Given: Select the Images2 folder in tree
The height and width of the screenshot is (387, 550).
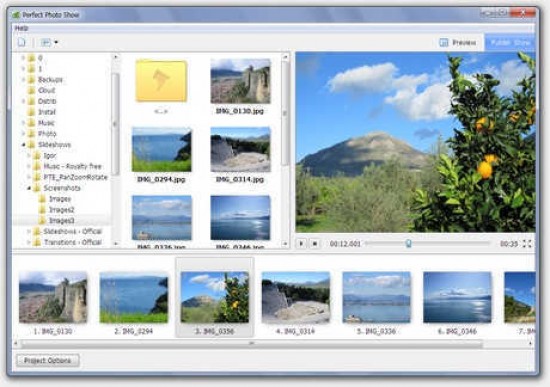Looking at the screenshot, I should click(x=61, y=210).
